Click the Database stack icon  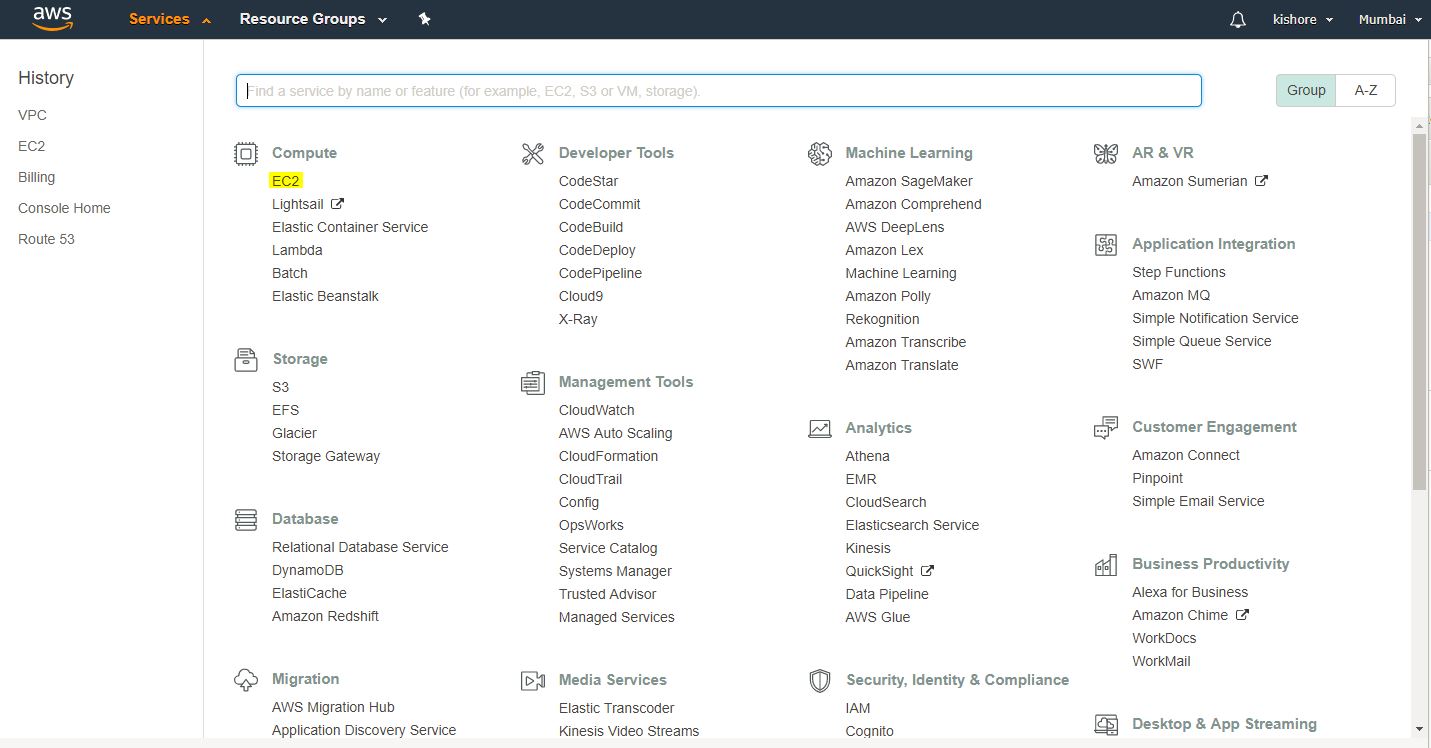[x=245, y=519]
